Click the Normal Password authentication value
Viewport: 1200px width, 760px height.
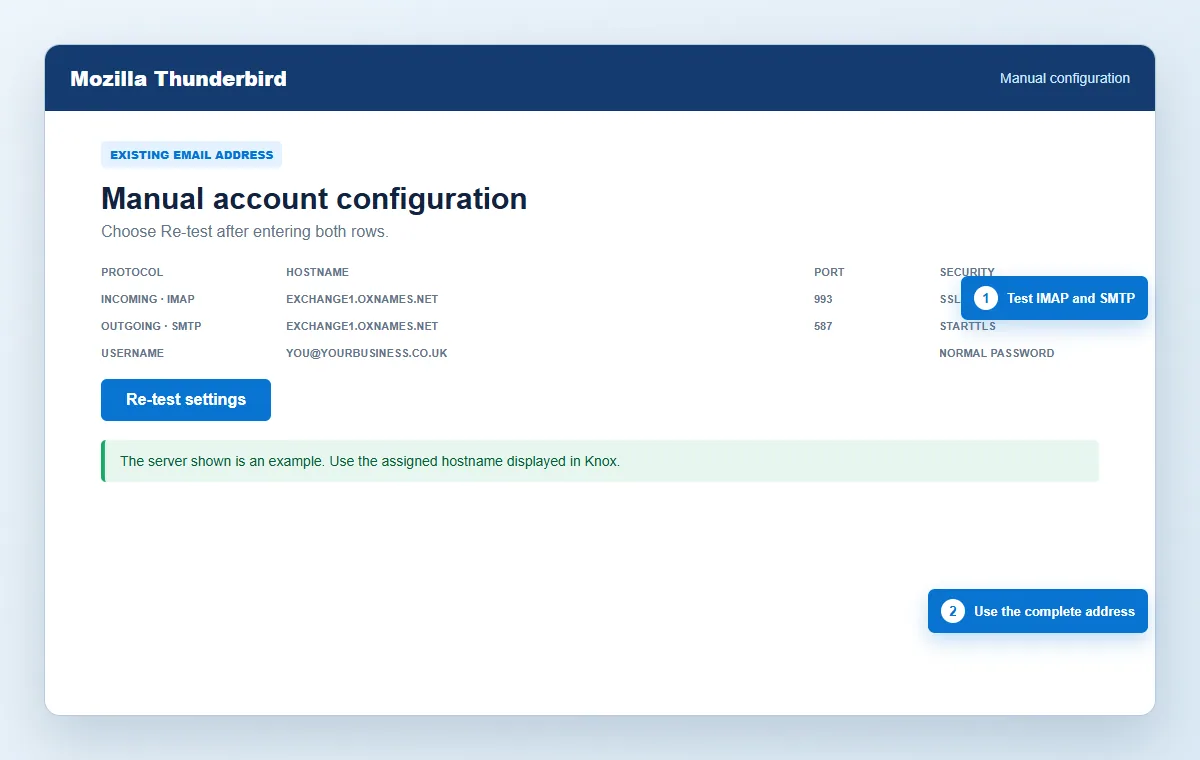(x=996, y=353)
